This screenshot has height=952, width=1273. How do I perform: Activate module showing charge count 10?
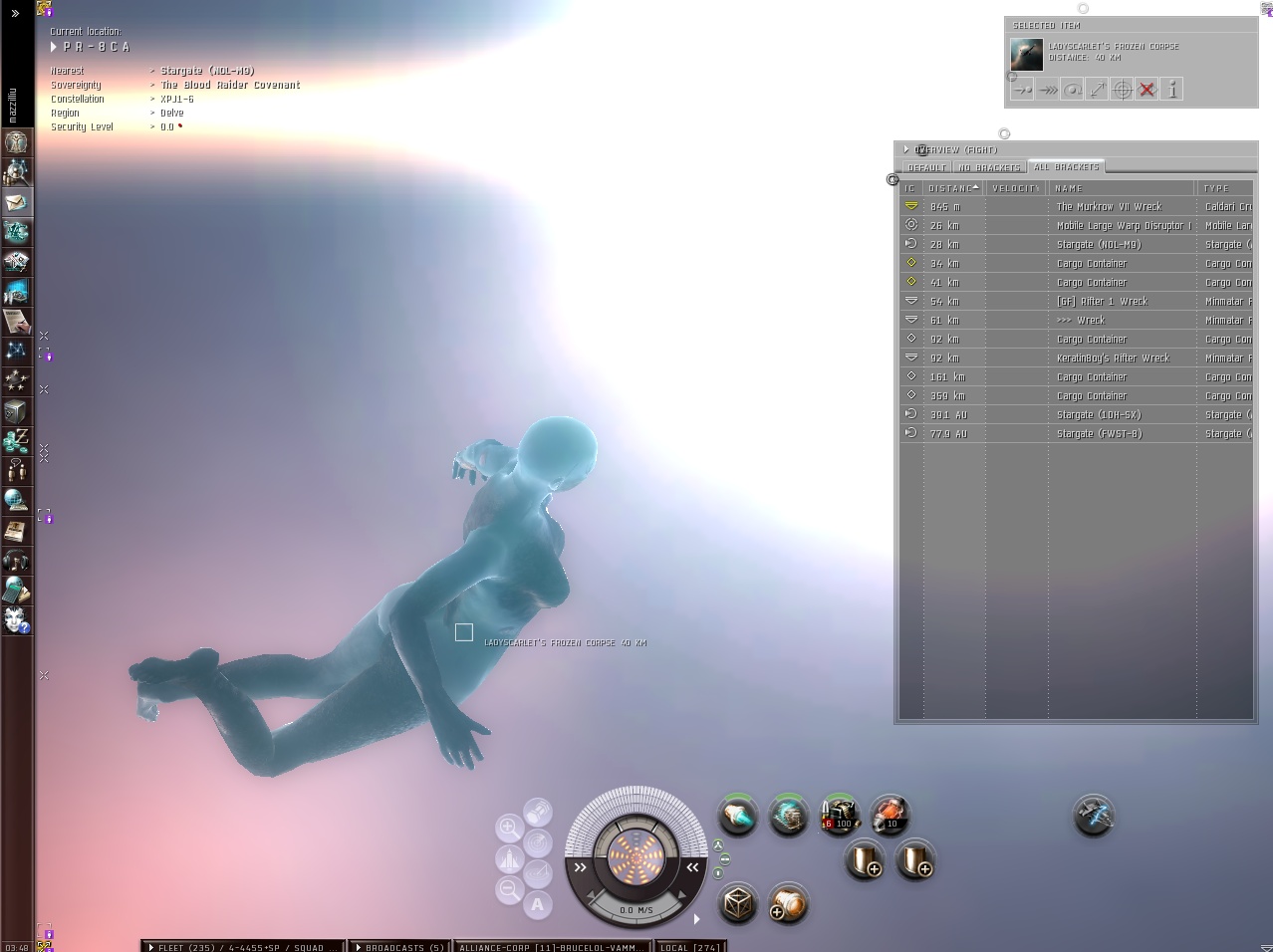(890, 816)
